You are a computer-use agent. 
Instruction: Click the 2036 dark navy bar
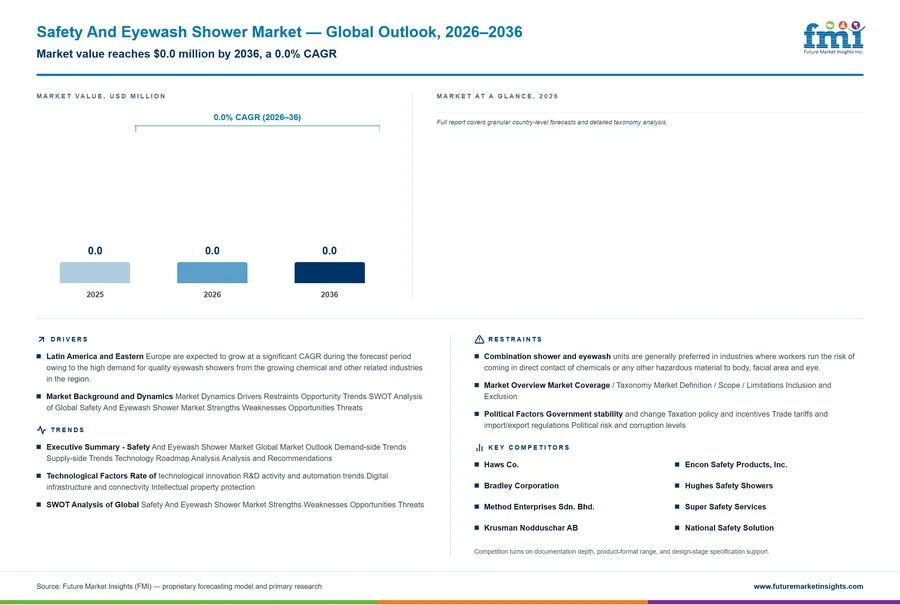(x=329, y=273)
